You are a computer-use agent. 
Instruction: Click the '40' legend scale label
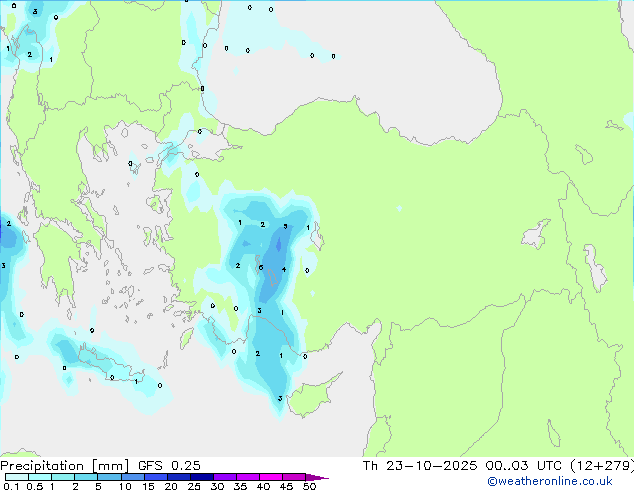[263, 486]
